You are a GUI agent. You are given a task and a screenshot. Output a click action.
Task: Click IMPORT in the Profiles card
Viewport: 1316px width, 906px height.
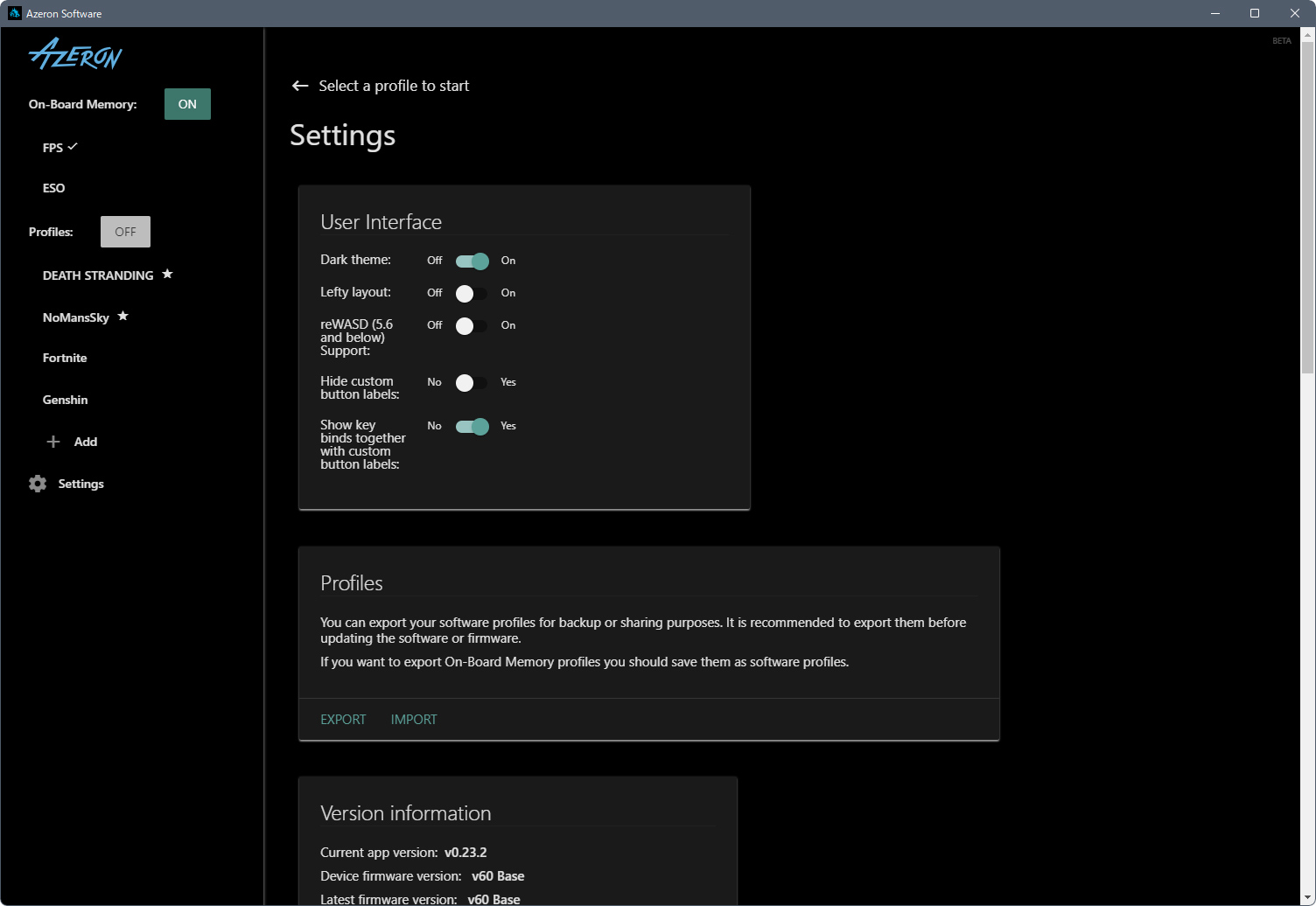tap(414, 720)
